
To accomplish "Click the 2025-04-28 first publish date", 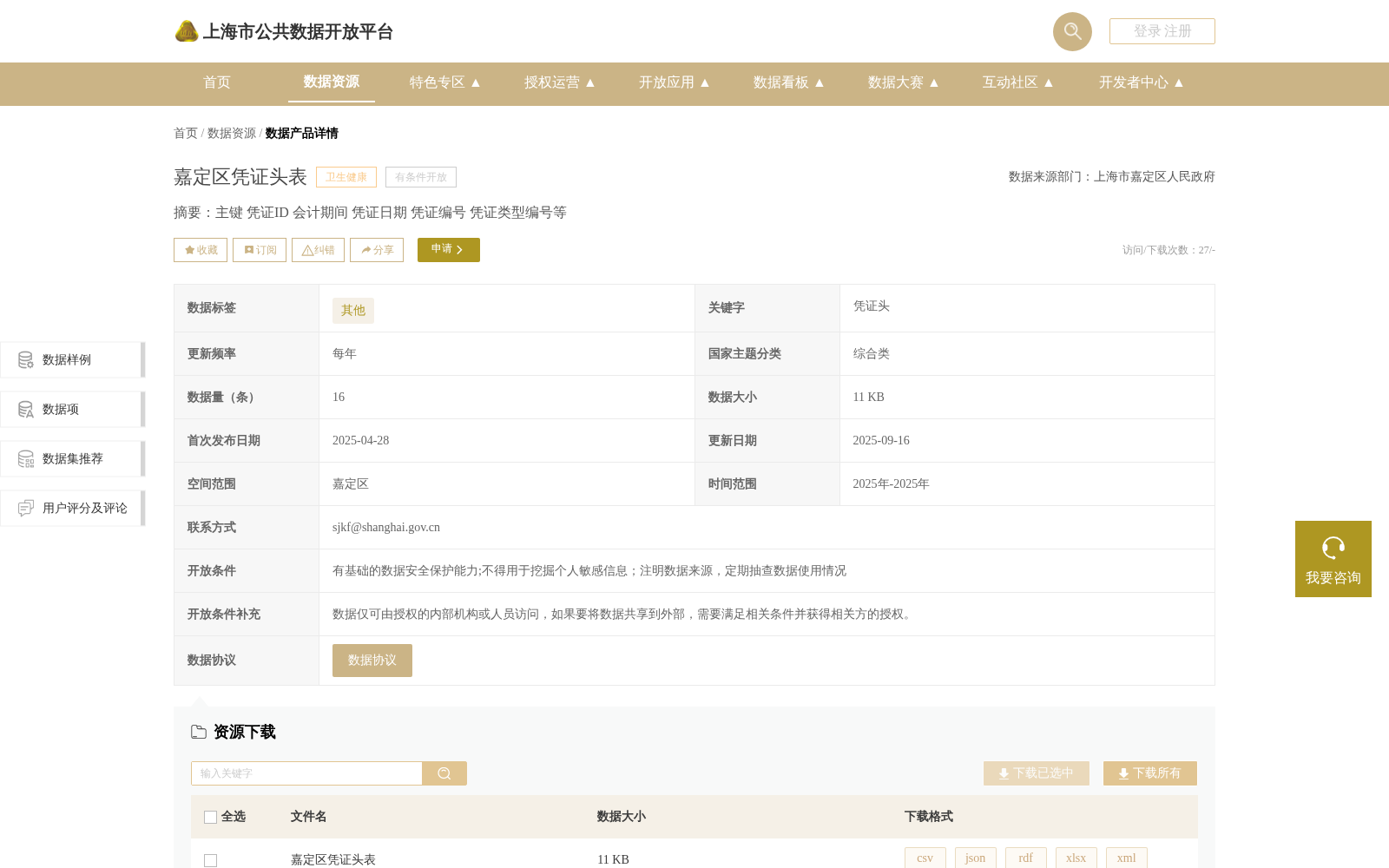I will click(361, 440).
